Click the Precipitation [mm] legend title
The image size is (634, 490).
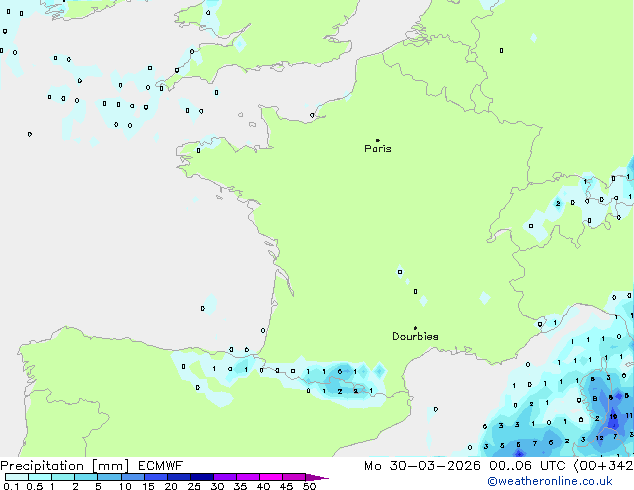(x=65, y=466)
